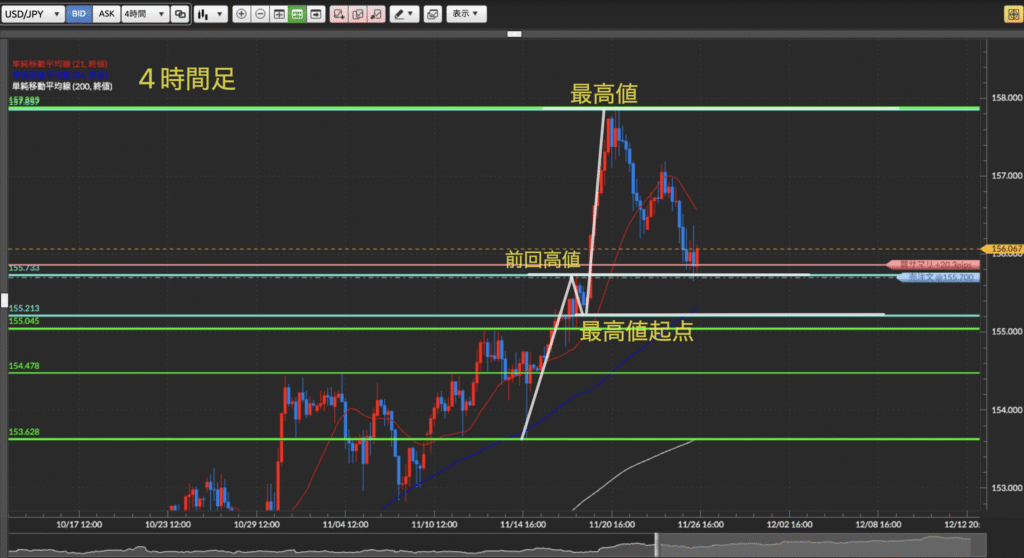The height and width of the screenshot is (558, 1024).
Task: Open the chart type candlestick dropdown
Action: click(208, 14)
